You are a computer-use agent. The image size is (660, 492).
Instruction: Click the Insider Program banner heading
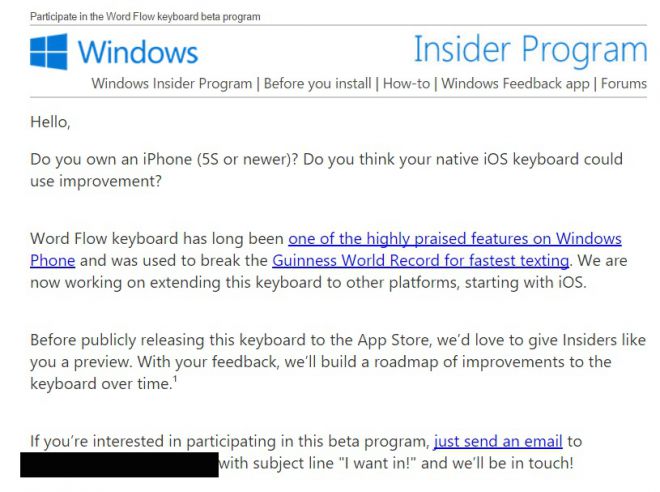click(x=529, y=50)
